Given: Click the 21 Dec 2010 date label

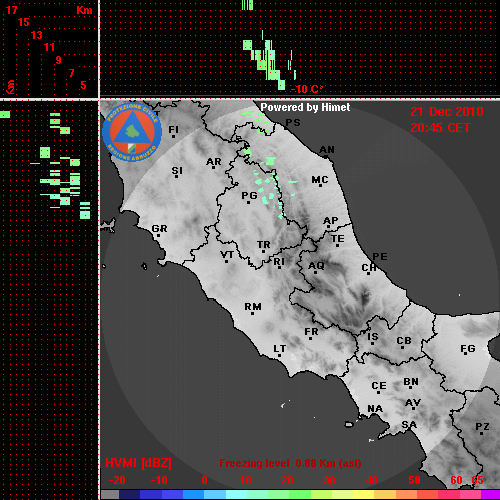Looking at the screenshot, I should click(447, 112).
